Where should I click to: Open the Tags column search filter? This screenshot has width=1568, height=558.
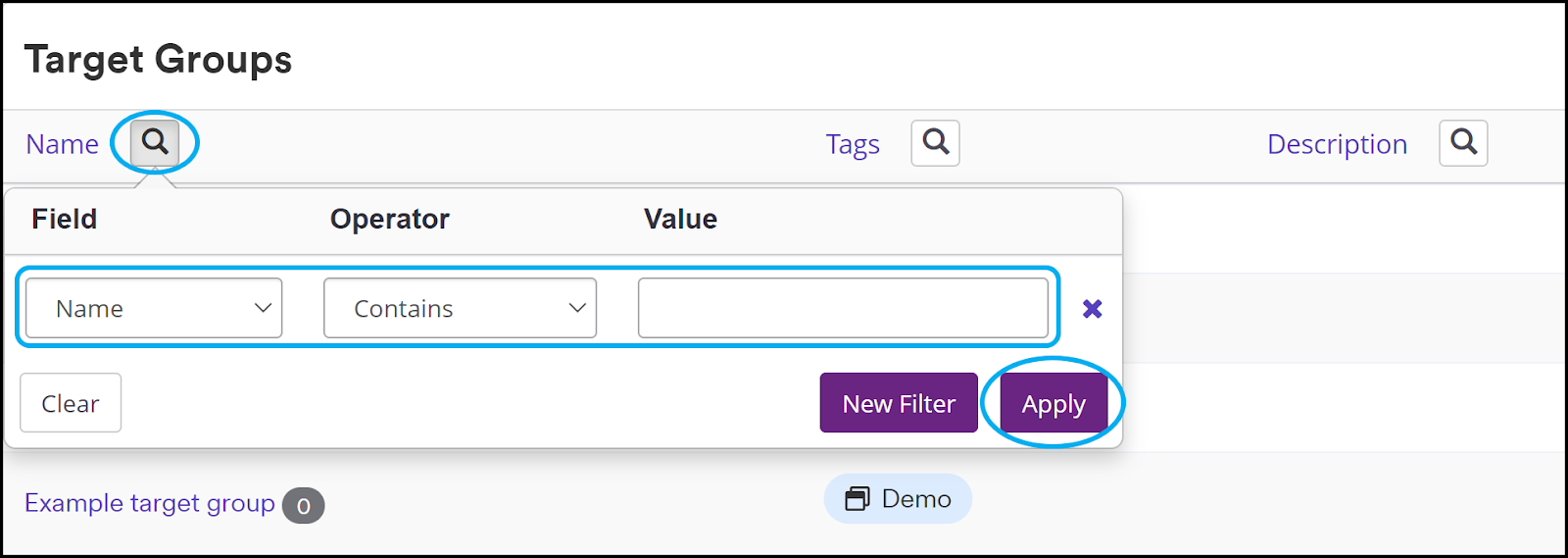936,143
